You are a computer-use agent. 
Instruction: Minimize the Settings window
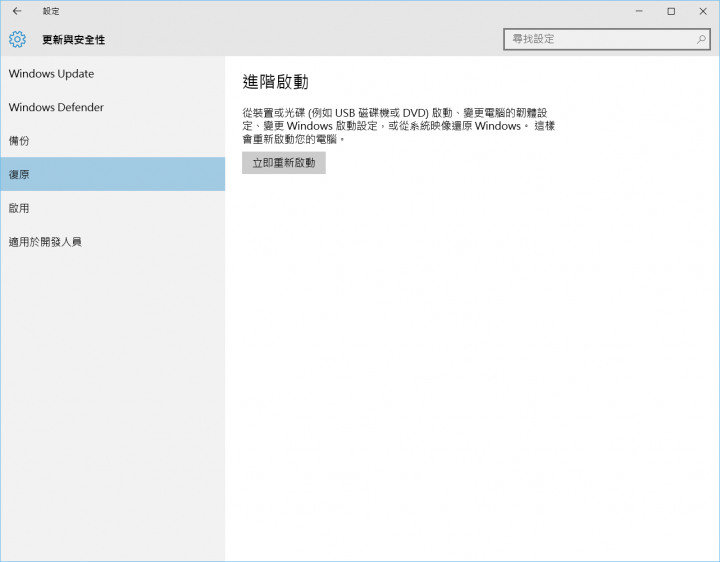tap(639, 11)
